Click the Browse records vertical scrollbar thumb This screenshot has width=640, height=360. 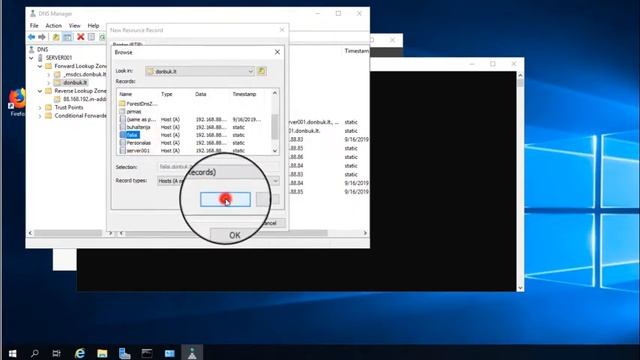(275, 126)
